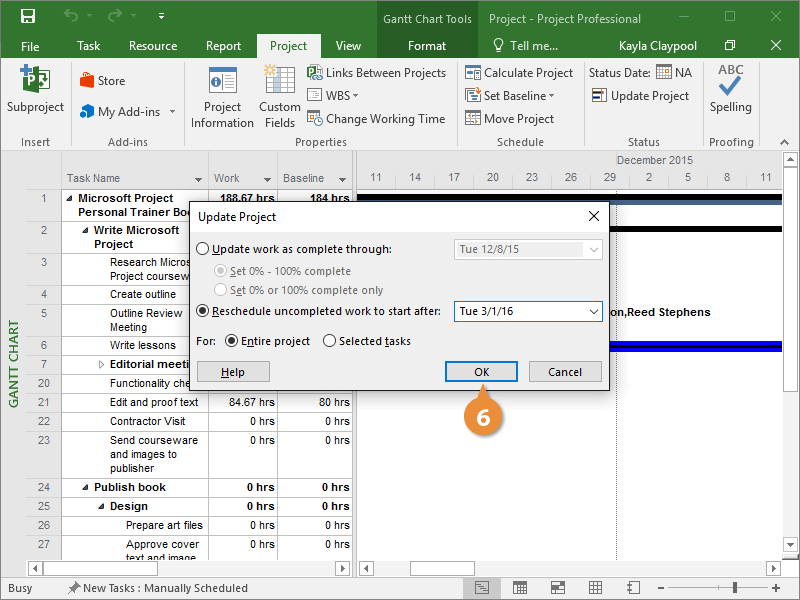
Task: Select Reschedule uncompleted work option
Action: point(204,311)
